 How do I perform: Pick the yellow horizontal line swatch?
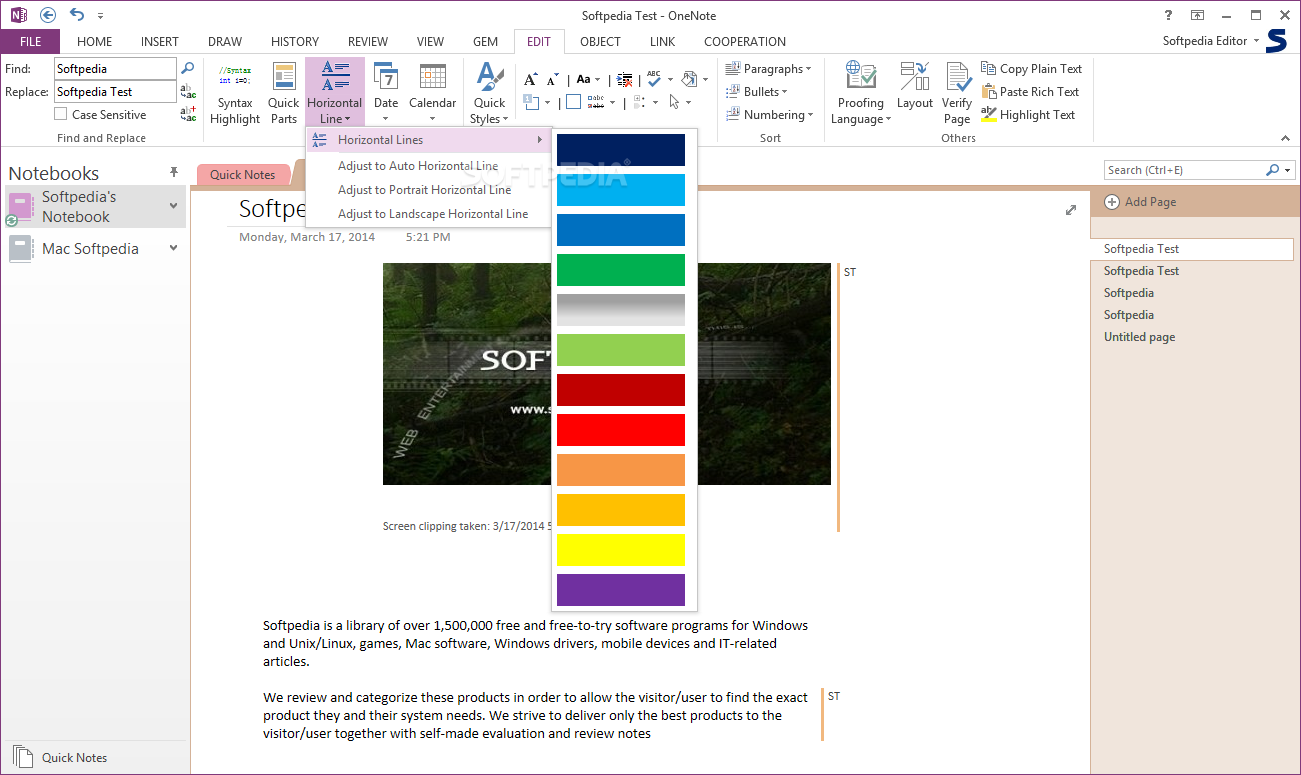click(x=621, y=550)
